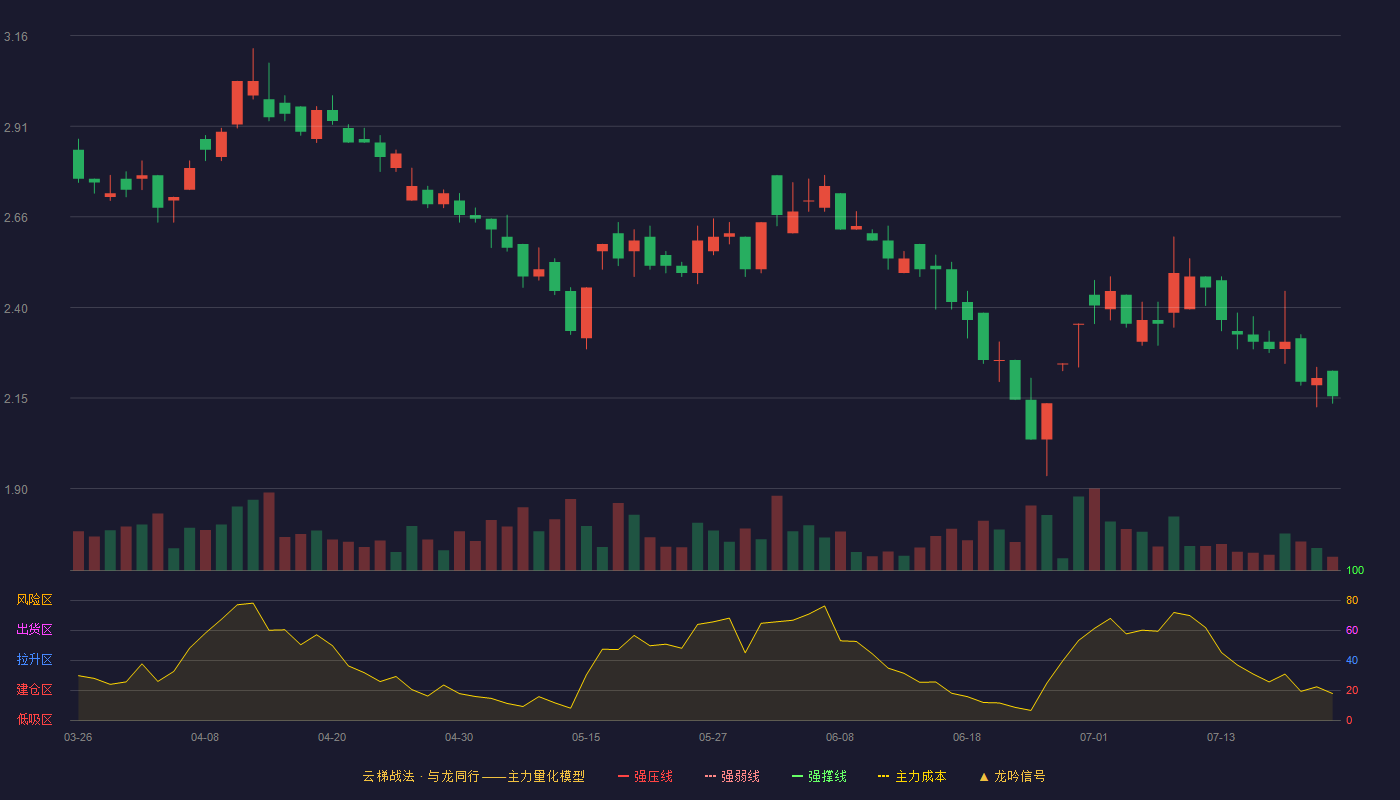Toggle the 强压线 legend series
1400x800 pixels.
645,776
